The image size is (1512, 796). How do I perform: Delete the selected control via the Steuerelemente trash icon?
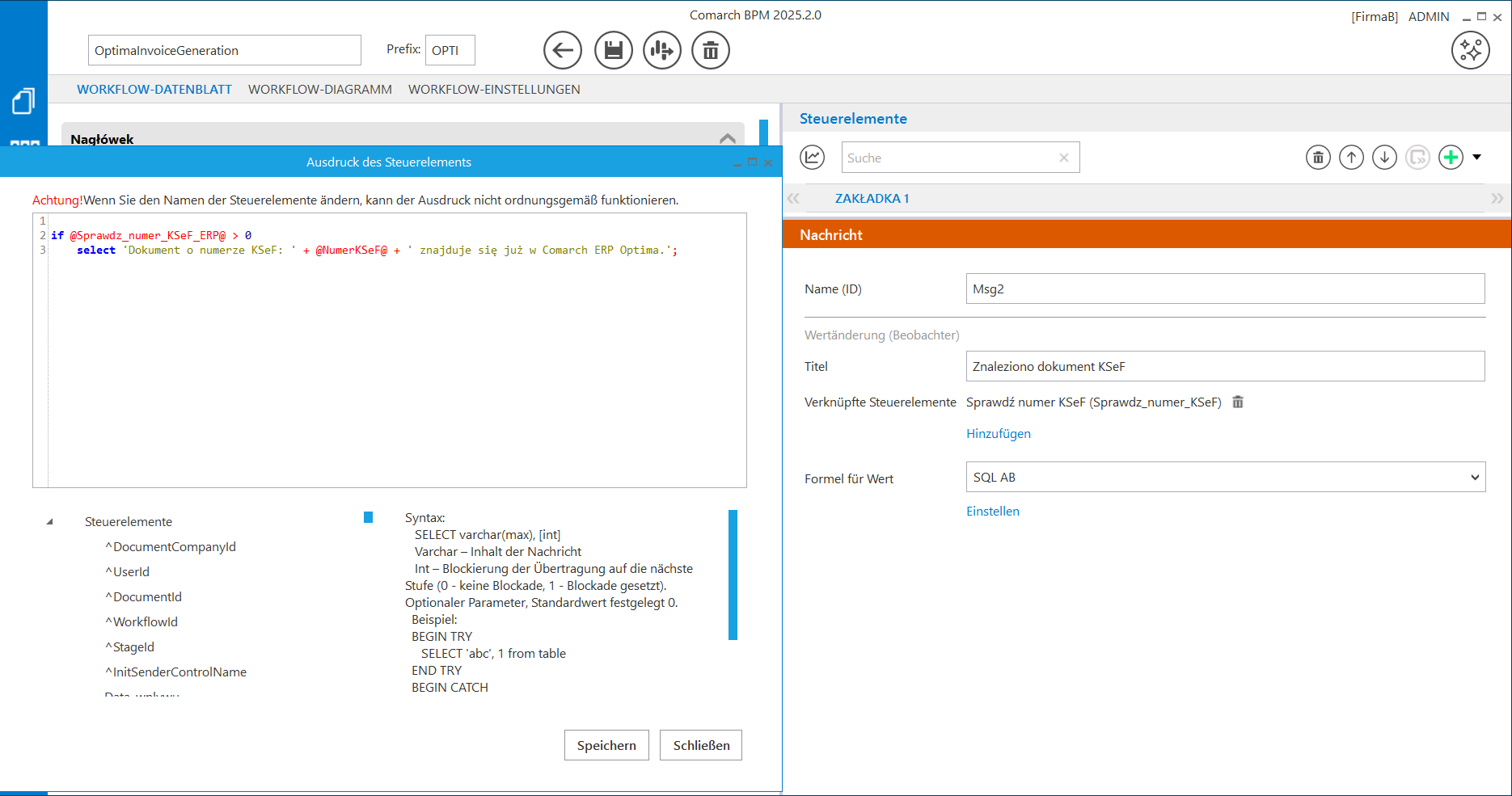(1318, 157)
